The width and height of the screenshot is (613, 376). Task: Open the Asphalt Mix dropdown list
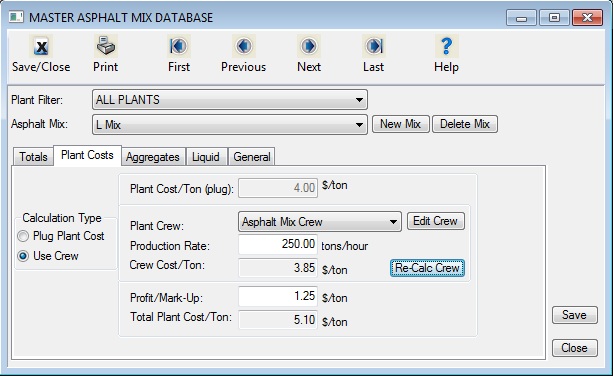[230, 125]
